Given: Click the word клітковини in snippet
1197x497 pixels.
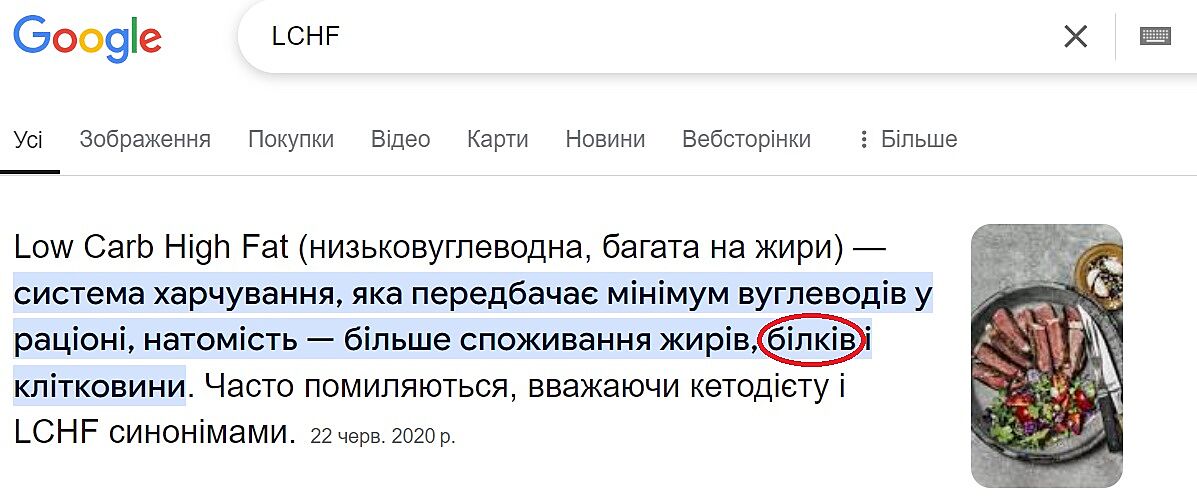Looking at the screenshot, I should (100, 386).
